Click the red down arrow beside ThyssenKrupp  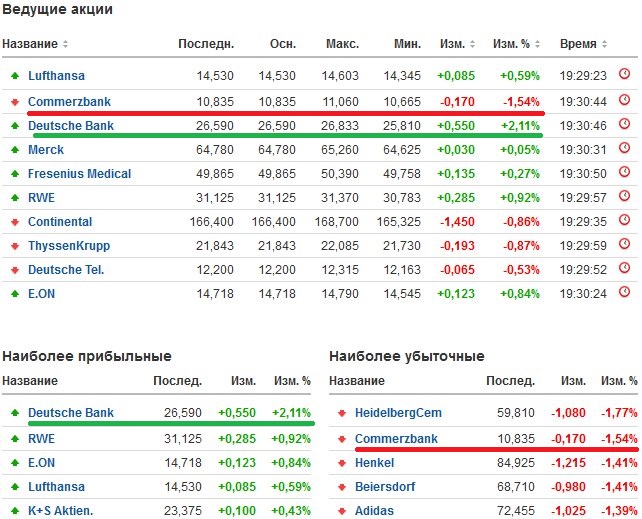click(x=15, y=246)
